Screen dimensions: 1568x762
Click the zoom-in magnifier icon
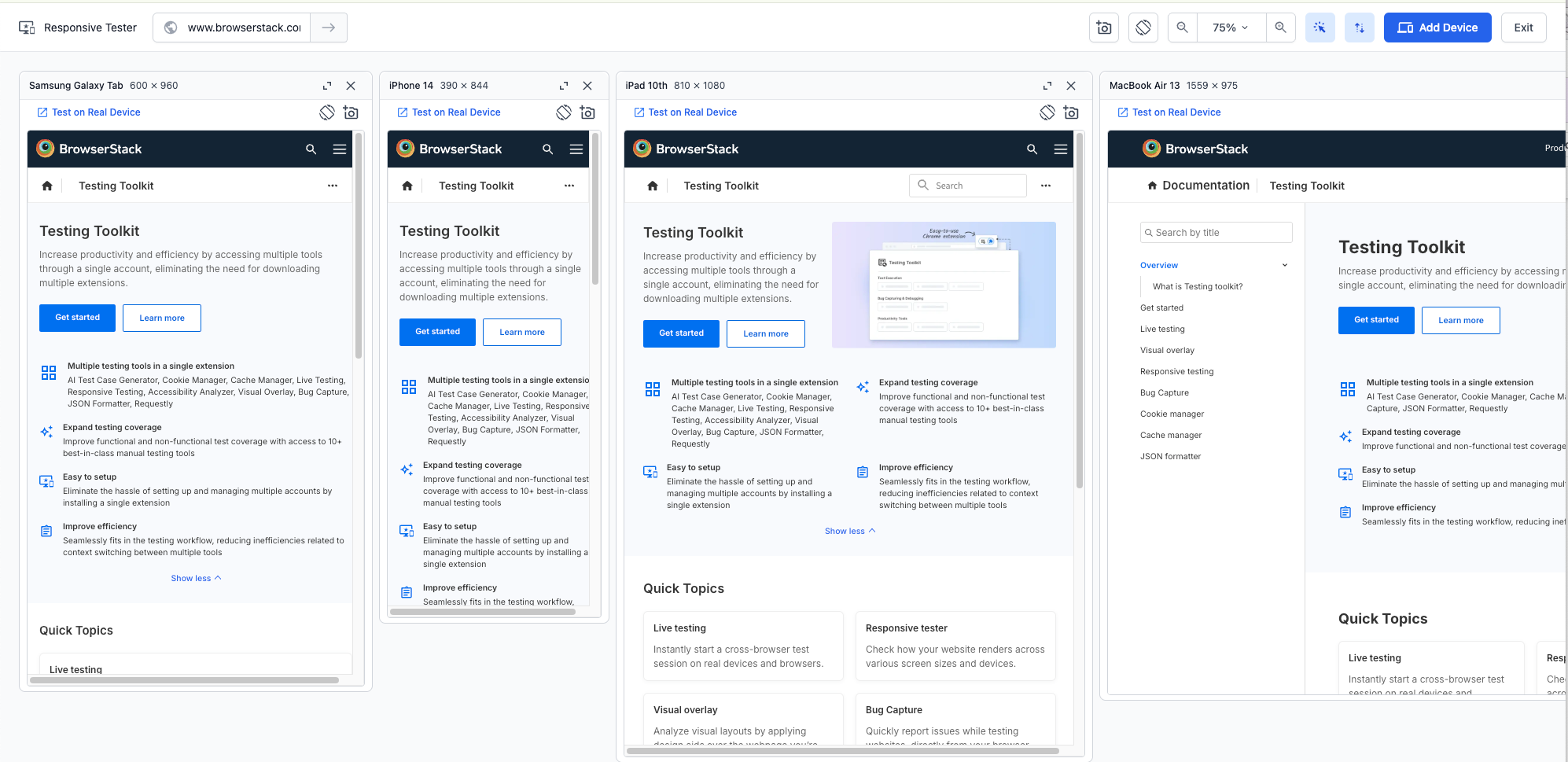(1281, 28)
